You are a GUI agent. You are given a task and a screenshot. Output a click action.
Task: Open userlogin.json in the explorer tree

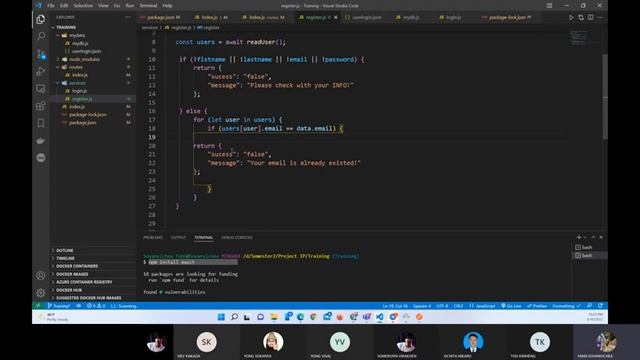pyautogui.click(x=86, y=51)
